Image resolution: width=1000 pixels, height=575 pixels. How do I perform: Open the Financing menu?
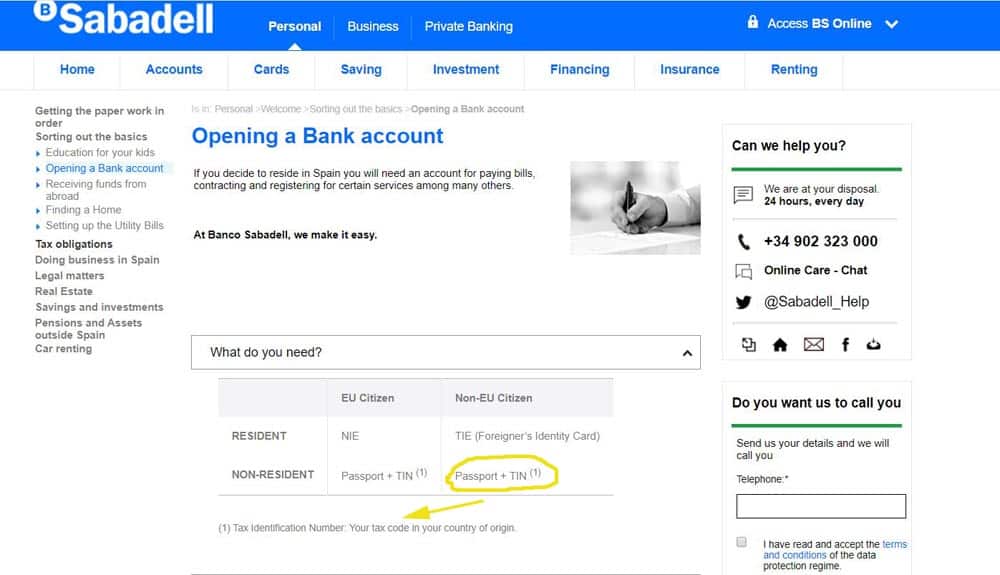[x=579, y=69]
